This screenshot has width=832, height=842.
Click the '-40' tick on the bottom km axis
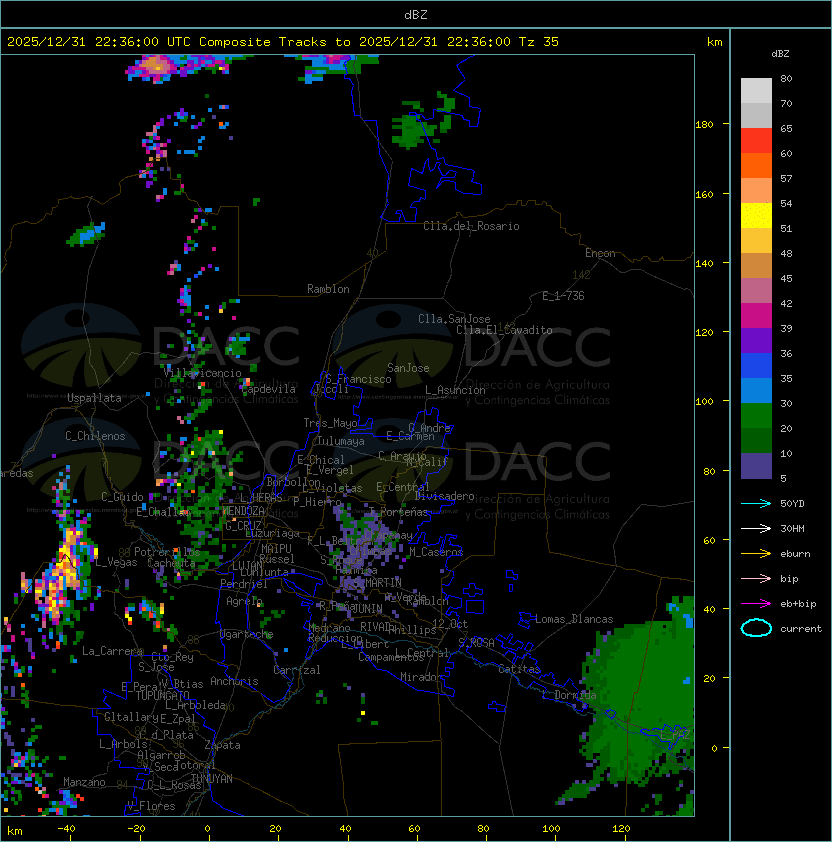66,829
